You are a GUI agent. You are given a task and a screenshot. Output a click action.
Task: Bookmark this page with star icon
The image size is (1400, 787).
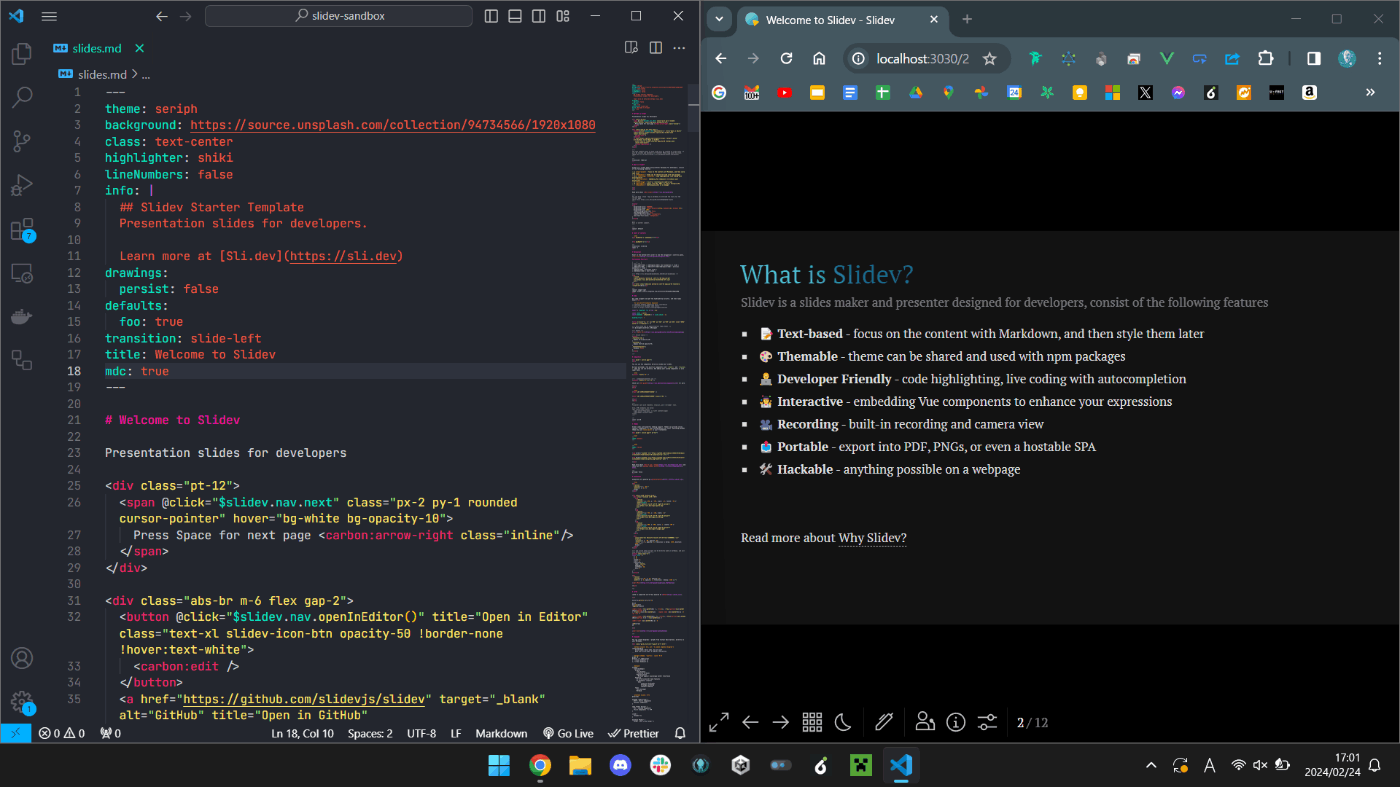click(x=990, y=59)
